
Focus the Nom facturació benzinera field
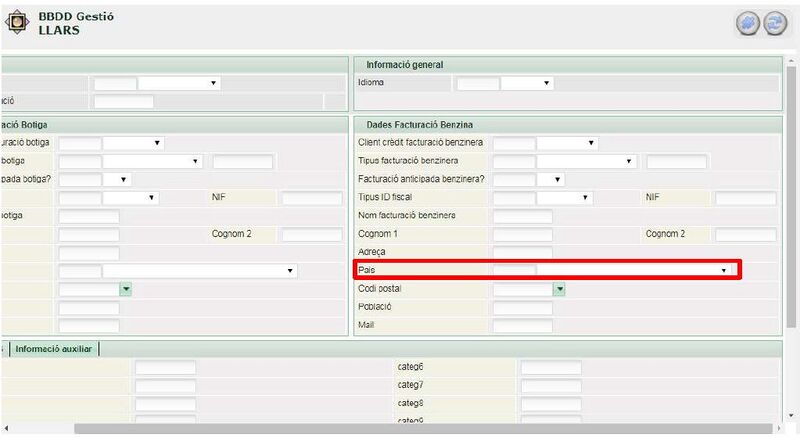tap(522, 216)
